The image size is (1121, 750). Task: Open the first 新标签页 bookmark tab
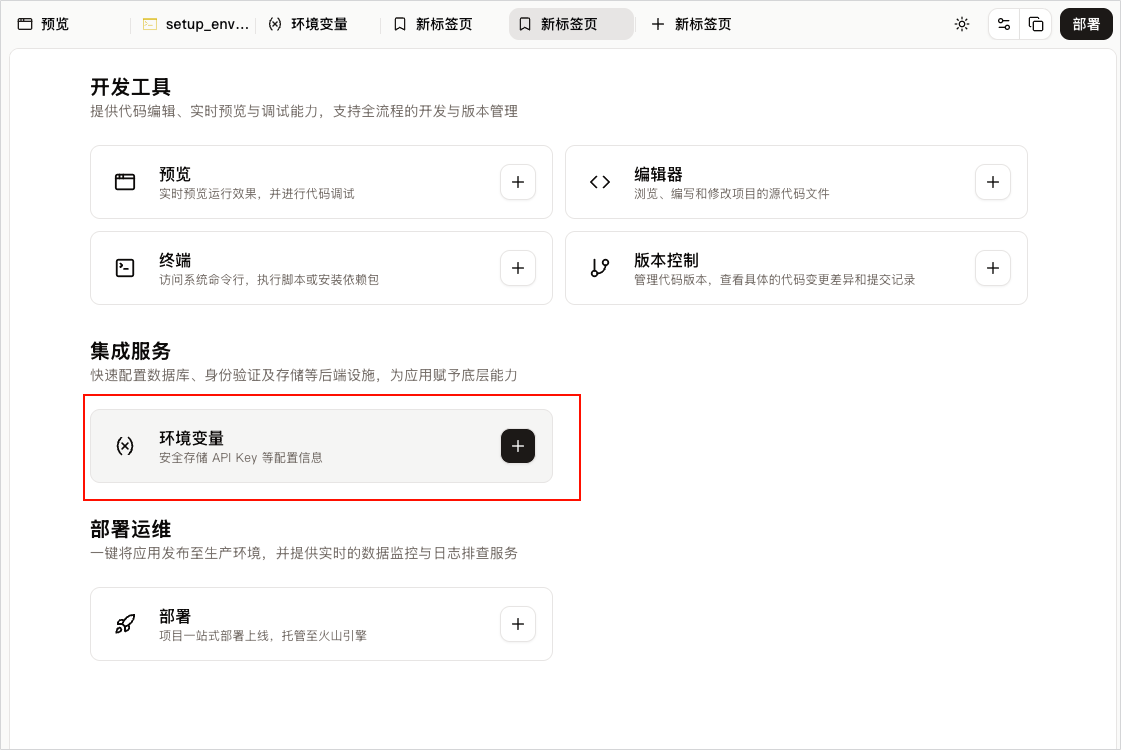click(433, 24)
